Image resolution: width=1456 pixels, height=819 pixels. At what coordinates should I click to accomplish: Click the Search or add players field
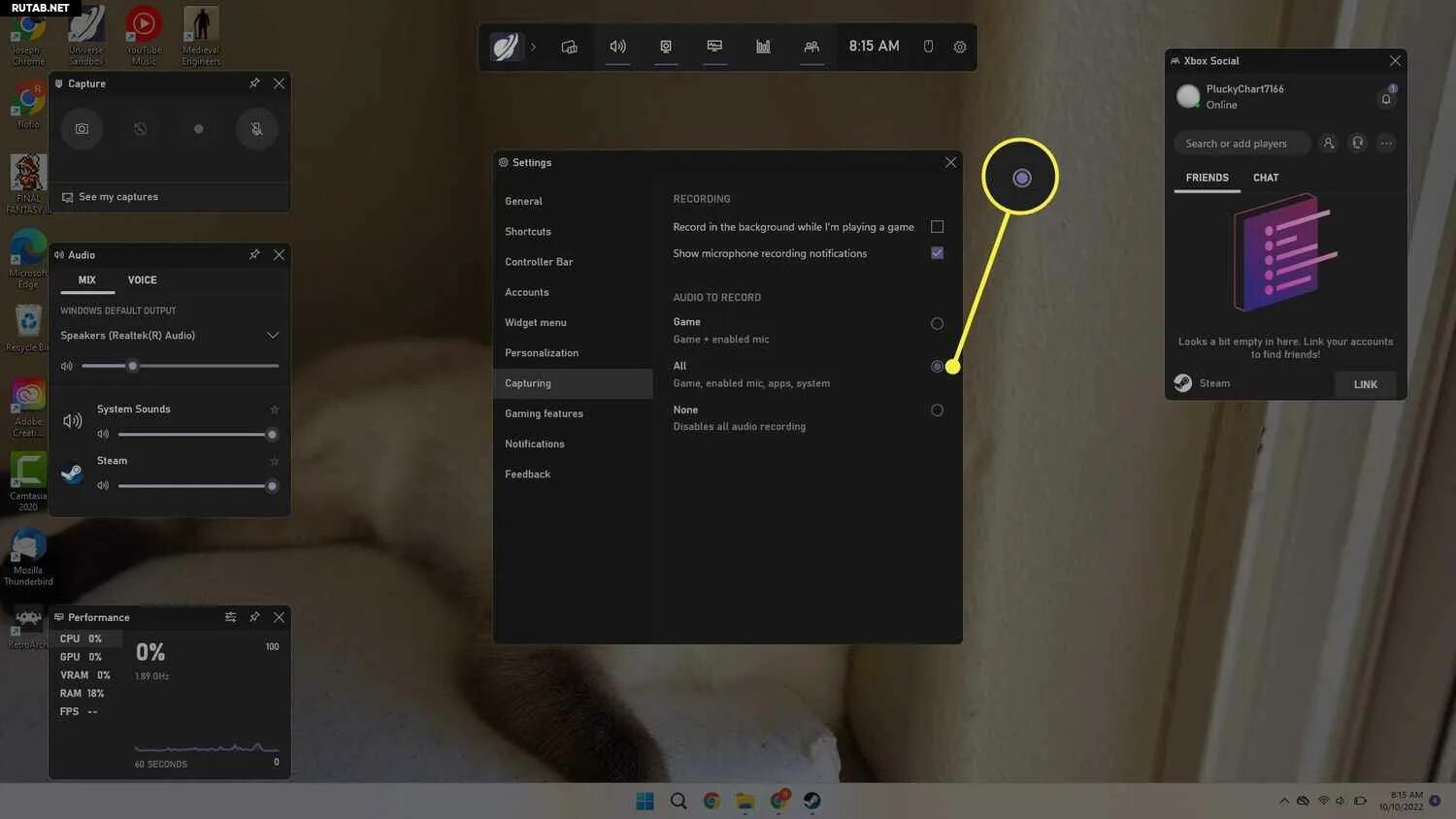point(1242,143)
